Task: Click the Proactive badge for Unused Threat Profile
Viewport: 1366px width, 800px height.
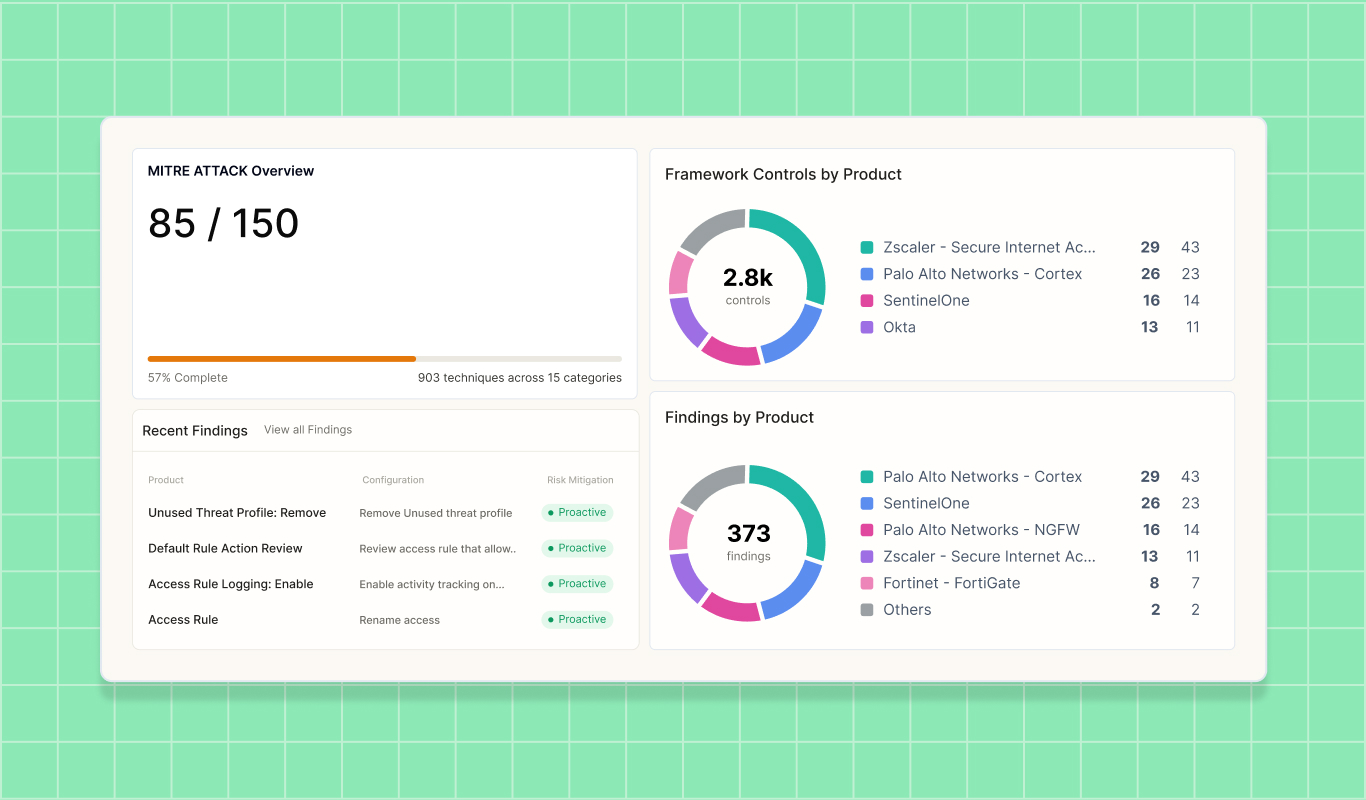Action: pos(577,512)
